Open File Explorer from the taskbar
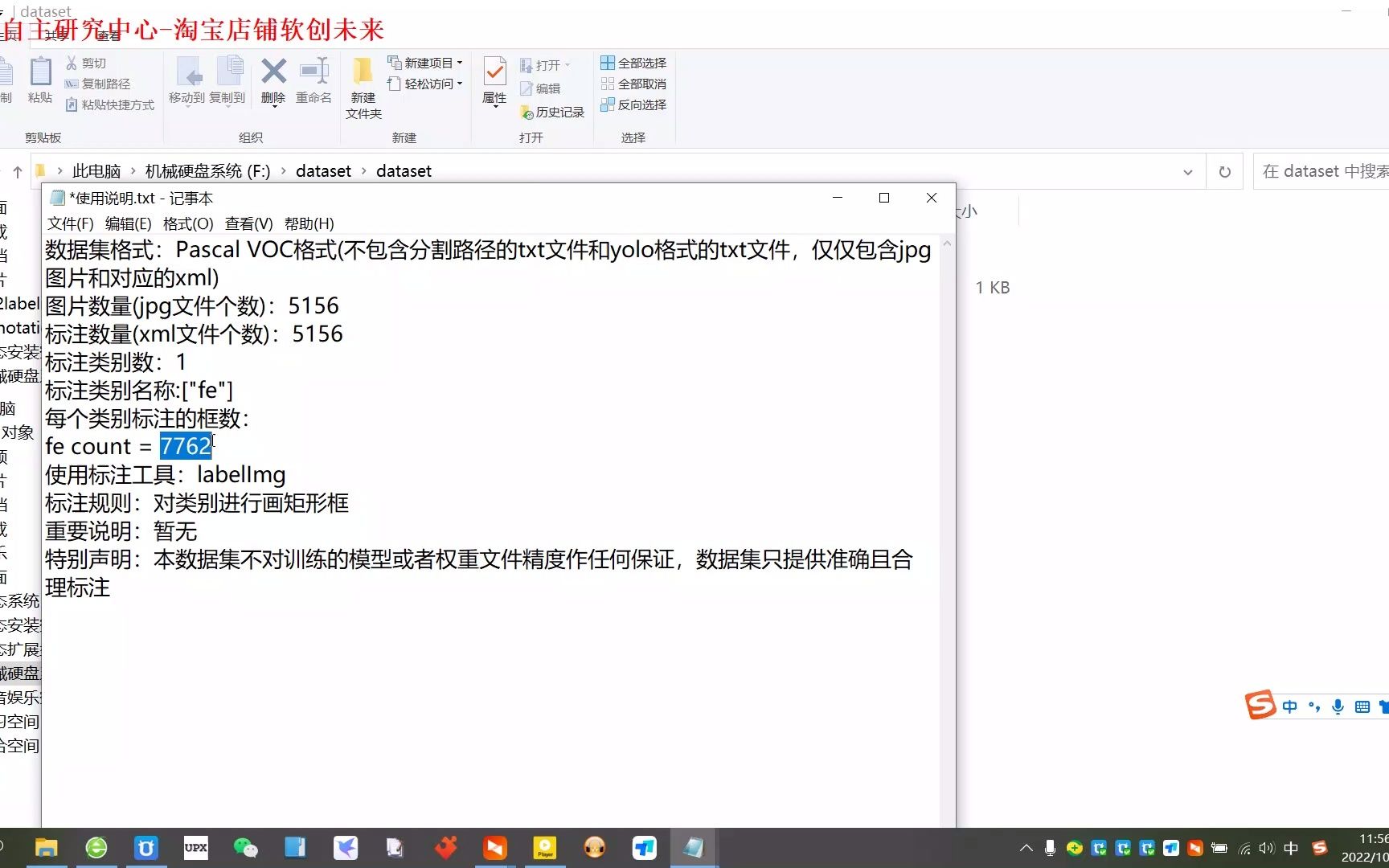The height and width of the screenshot is (868, 1389). (47, 848)
